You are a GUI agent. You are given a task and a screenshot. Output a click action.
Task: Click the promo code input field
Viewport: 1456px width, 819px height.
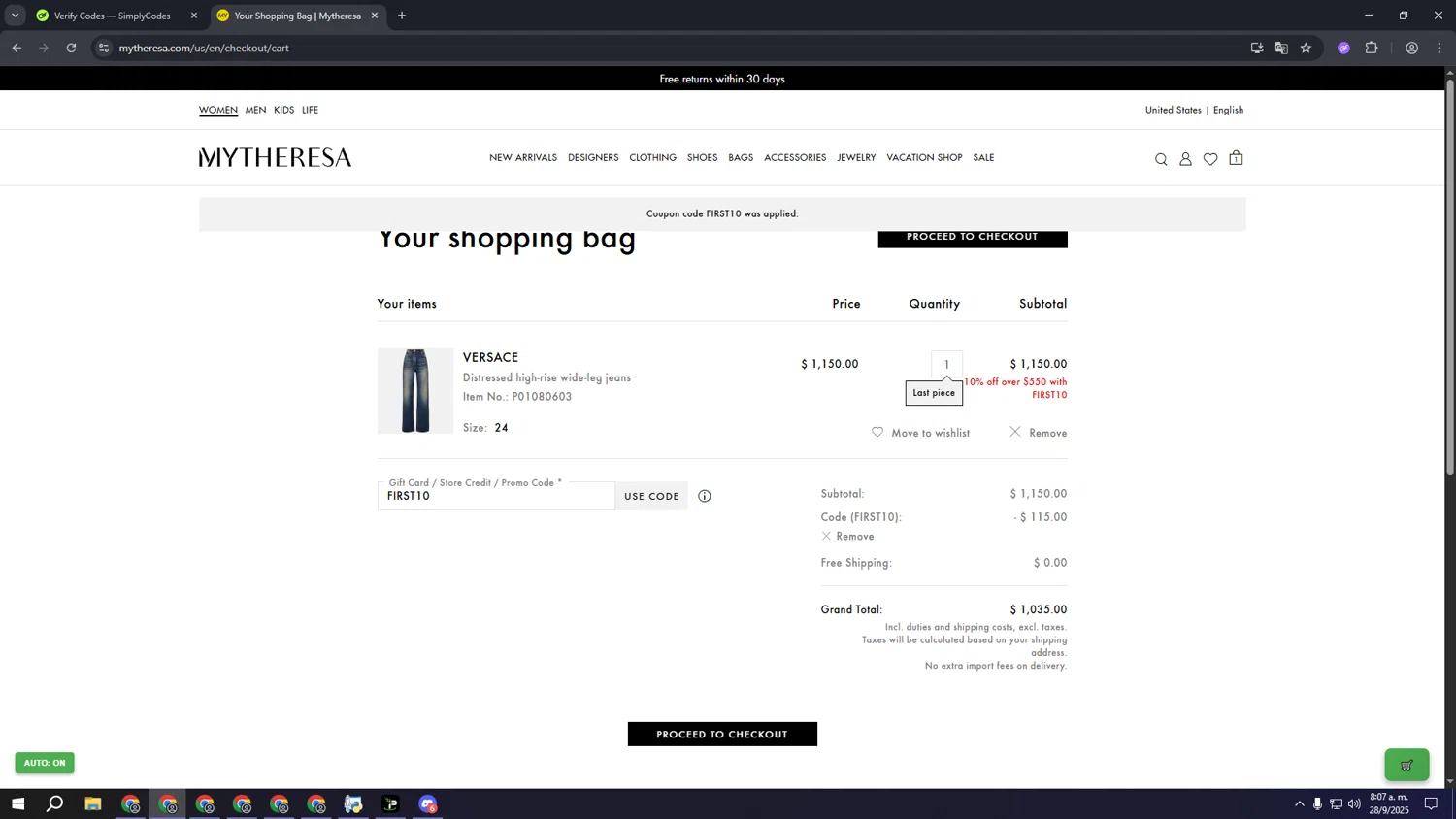tap(496, 496)
